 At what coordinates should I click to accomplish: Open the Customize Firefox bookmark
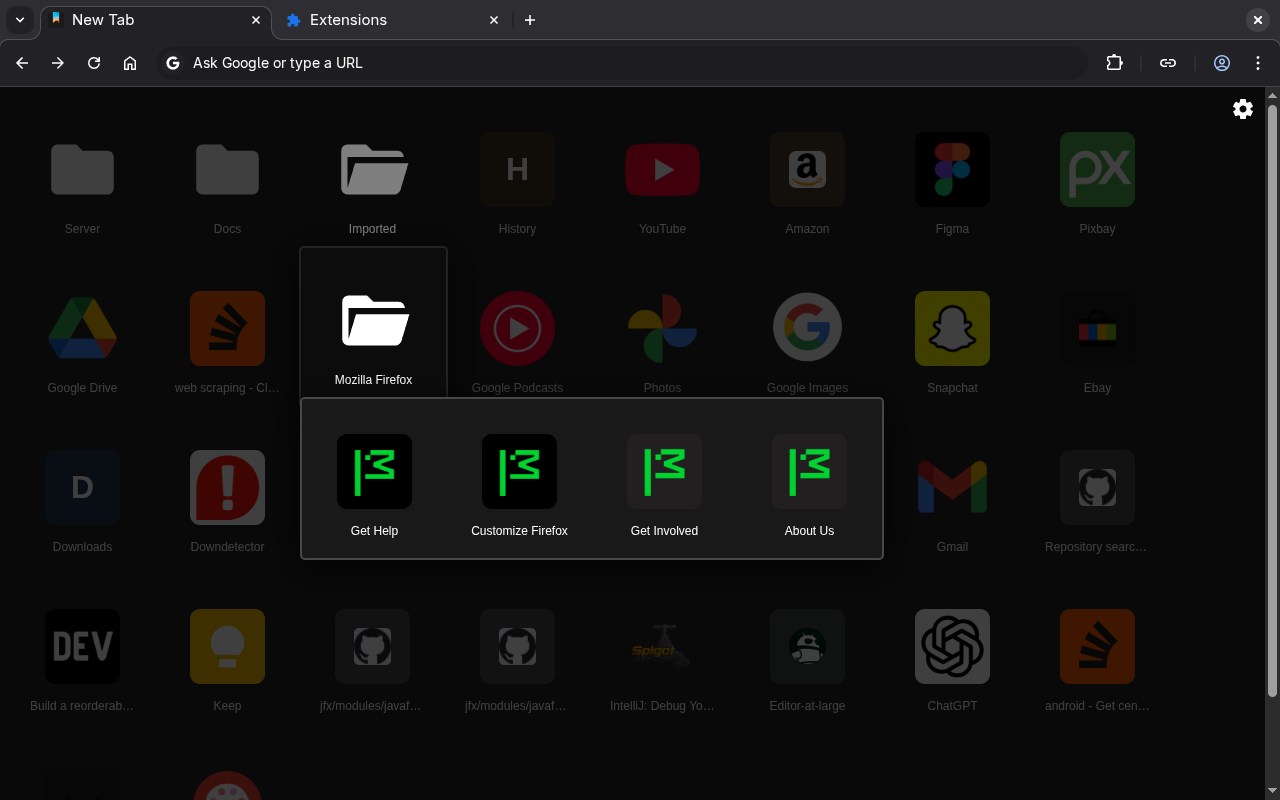pyautogui.click(x=519, y=485)
